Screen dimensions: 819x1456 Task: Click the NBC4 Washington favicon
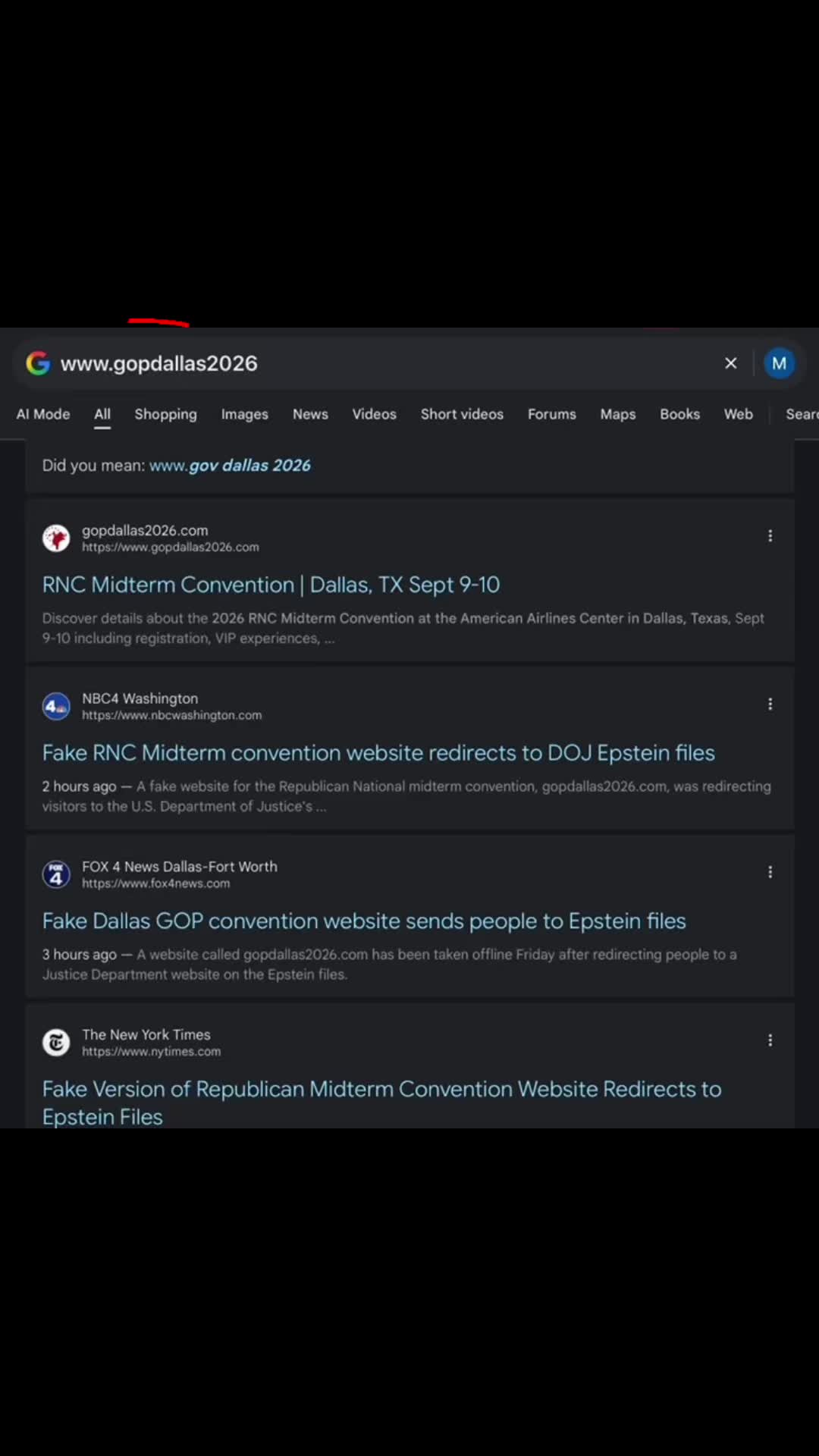[56, 706]
